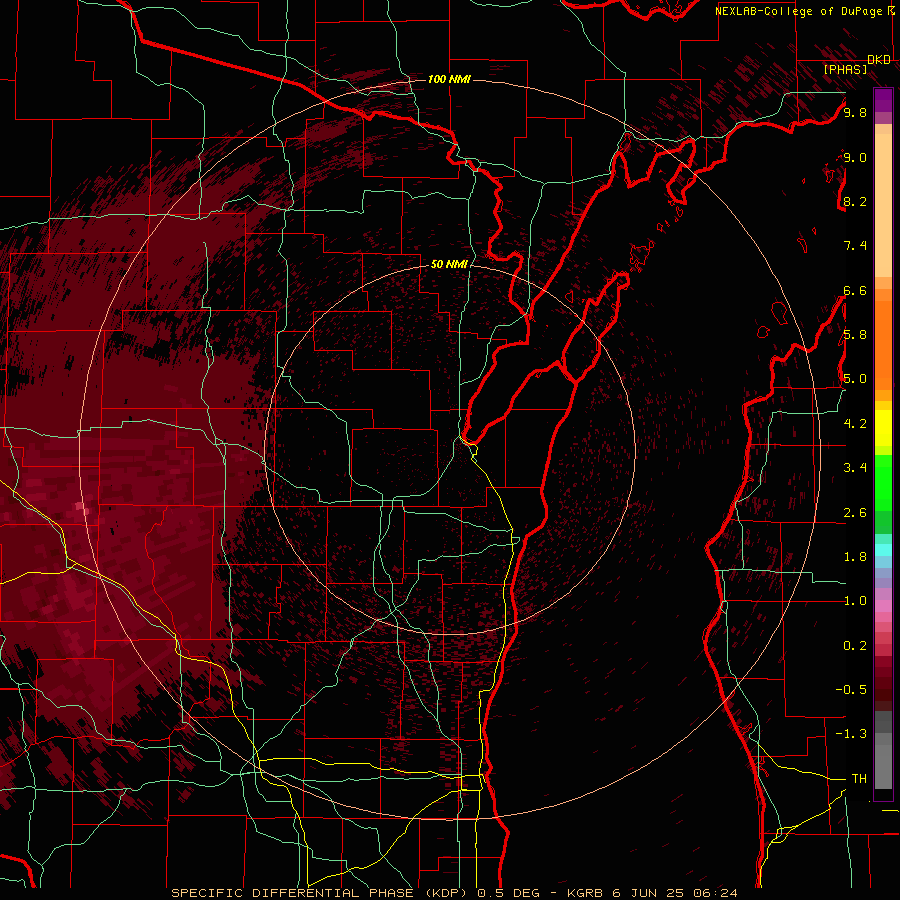Select the 9.0 scale value
Screen dimensions: 900x900
click(855, 157)
